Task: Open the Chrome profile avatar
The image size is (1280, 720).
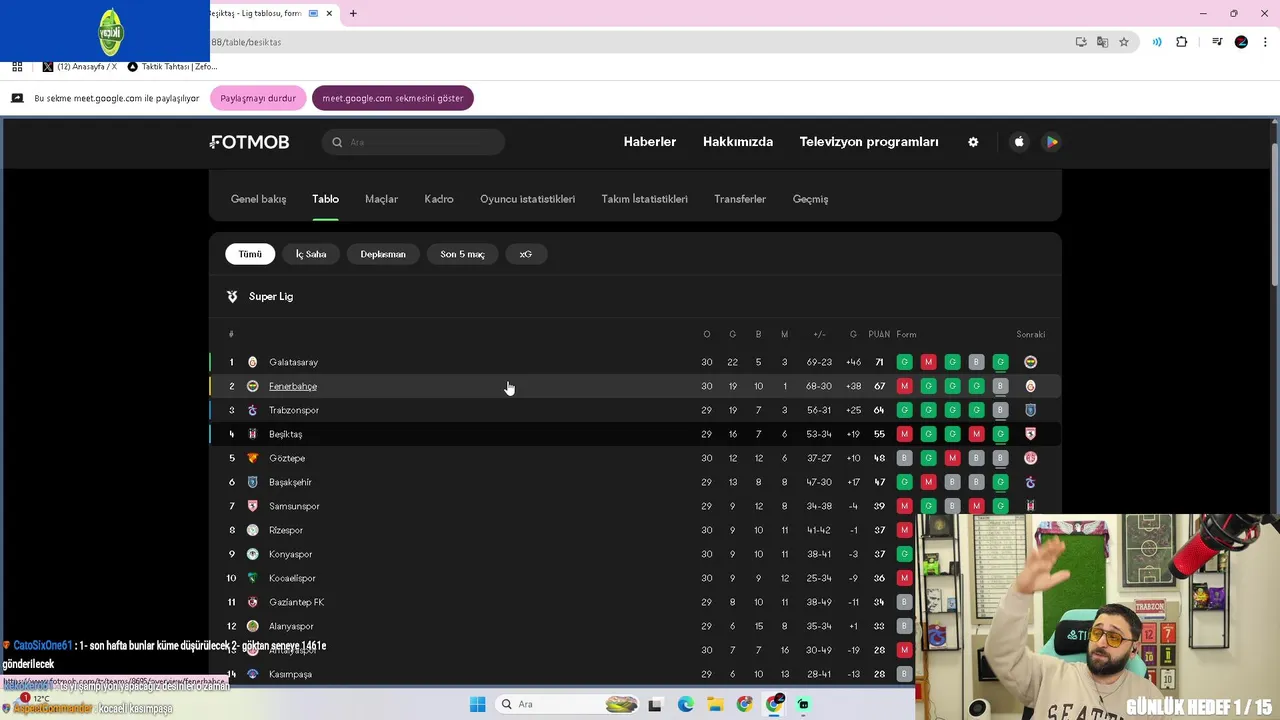Action: pos(1241,42)
